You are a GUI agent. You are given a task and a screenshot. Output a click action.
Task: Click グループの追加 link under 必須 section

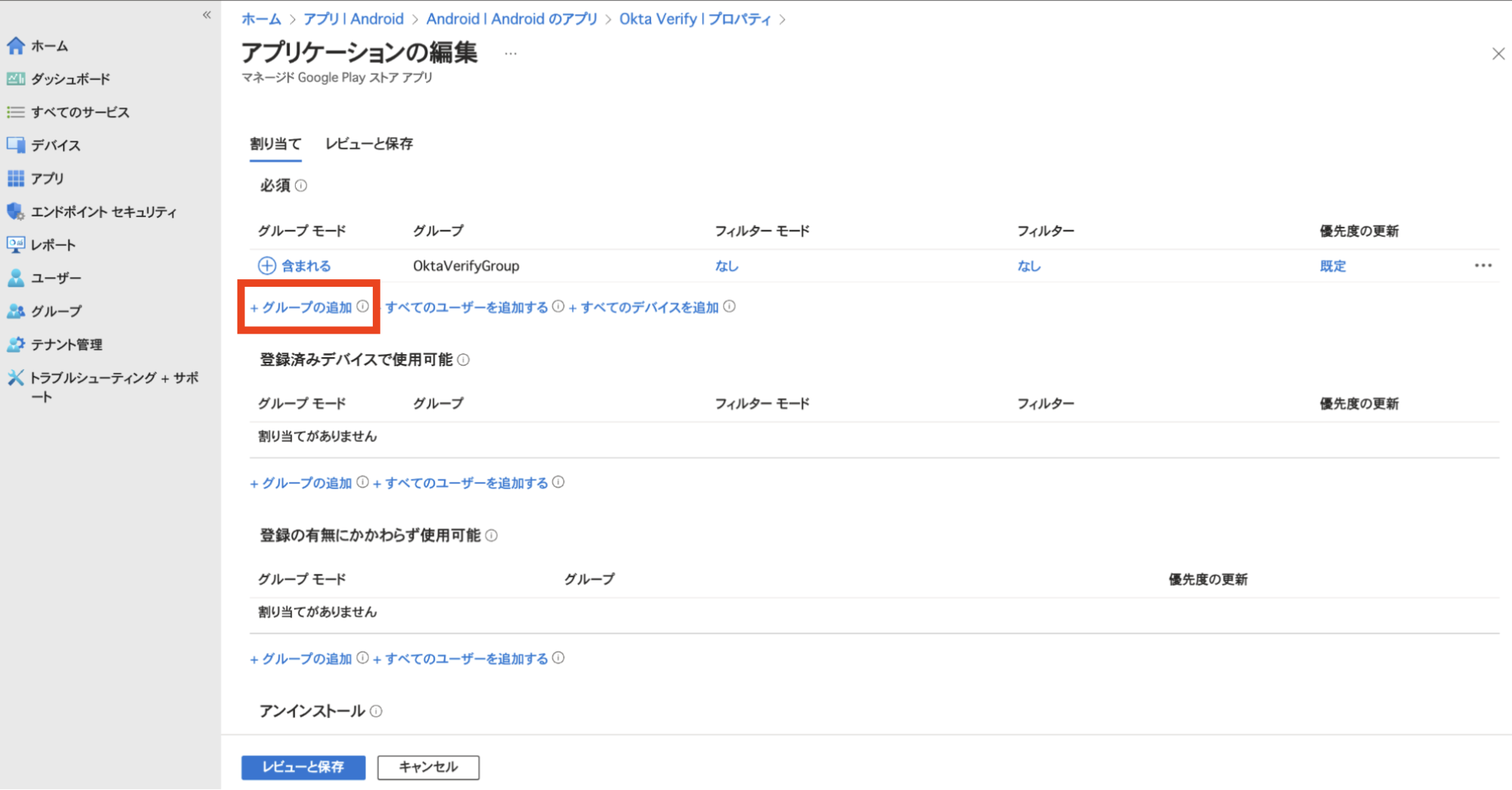302,307
